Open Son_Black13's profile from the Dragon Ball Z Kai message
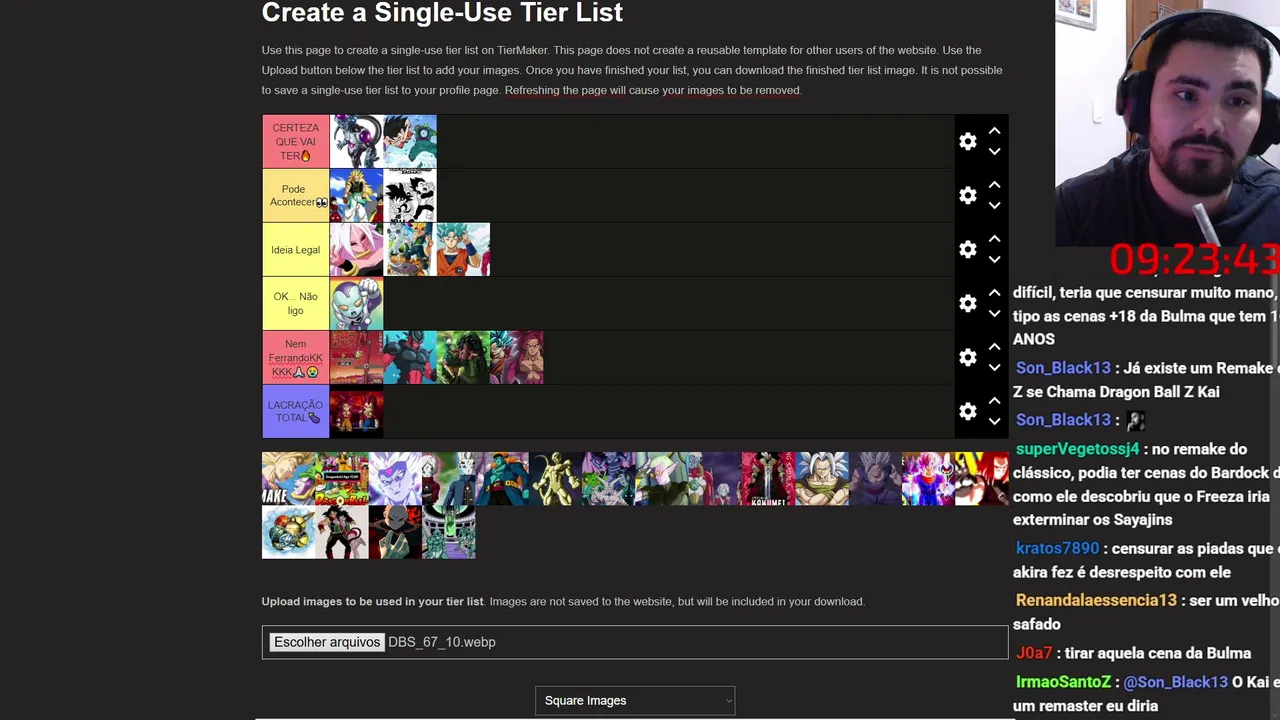Image resolution: width=1280 pixels, height=720 pixels. [1063, 368]
